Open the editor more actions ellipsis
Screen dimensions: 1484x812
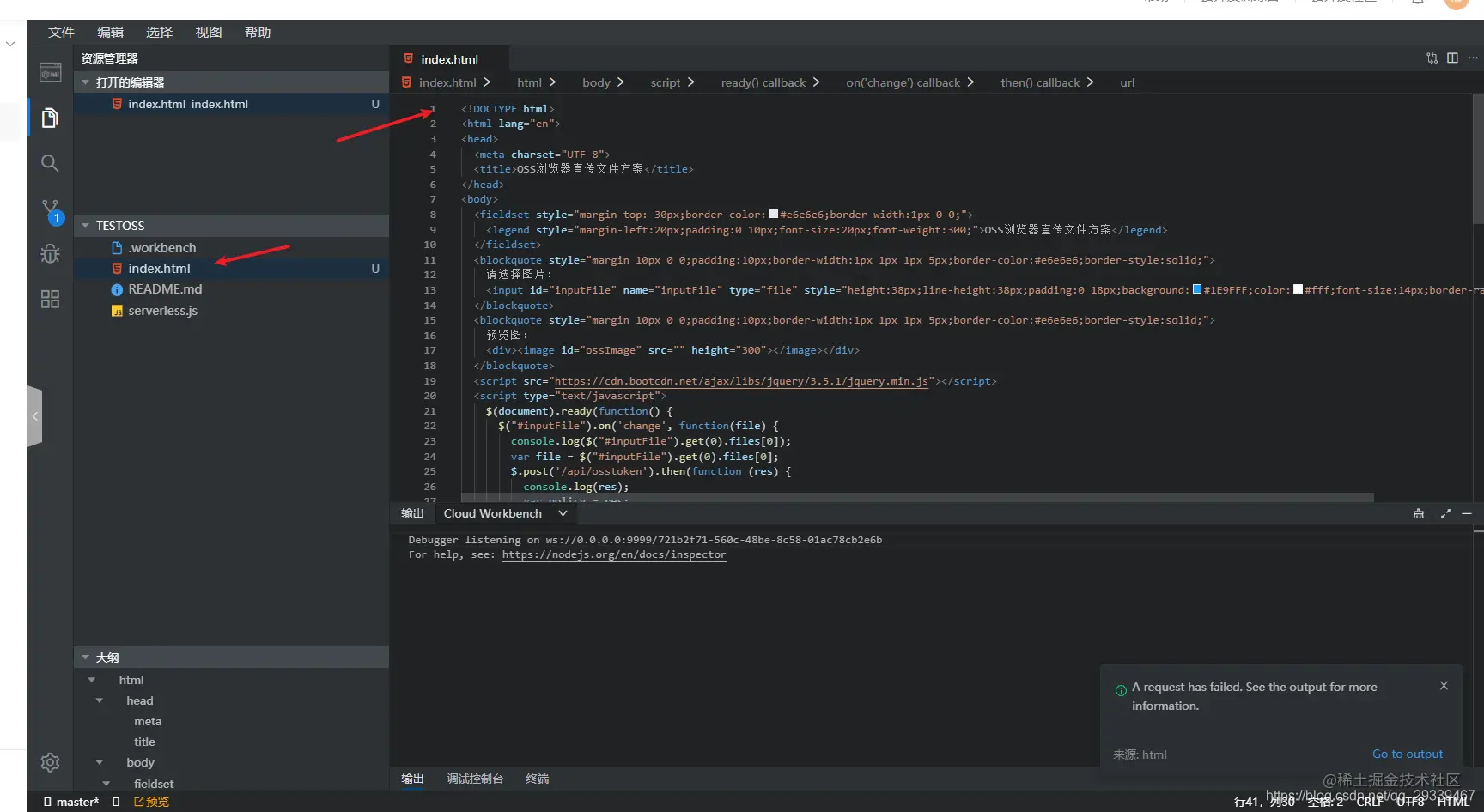coord(1473,58)
